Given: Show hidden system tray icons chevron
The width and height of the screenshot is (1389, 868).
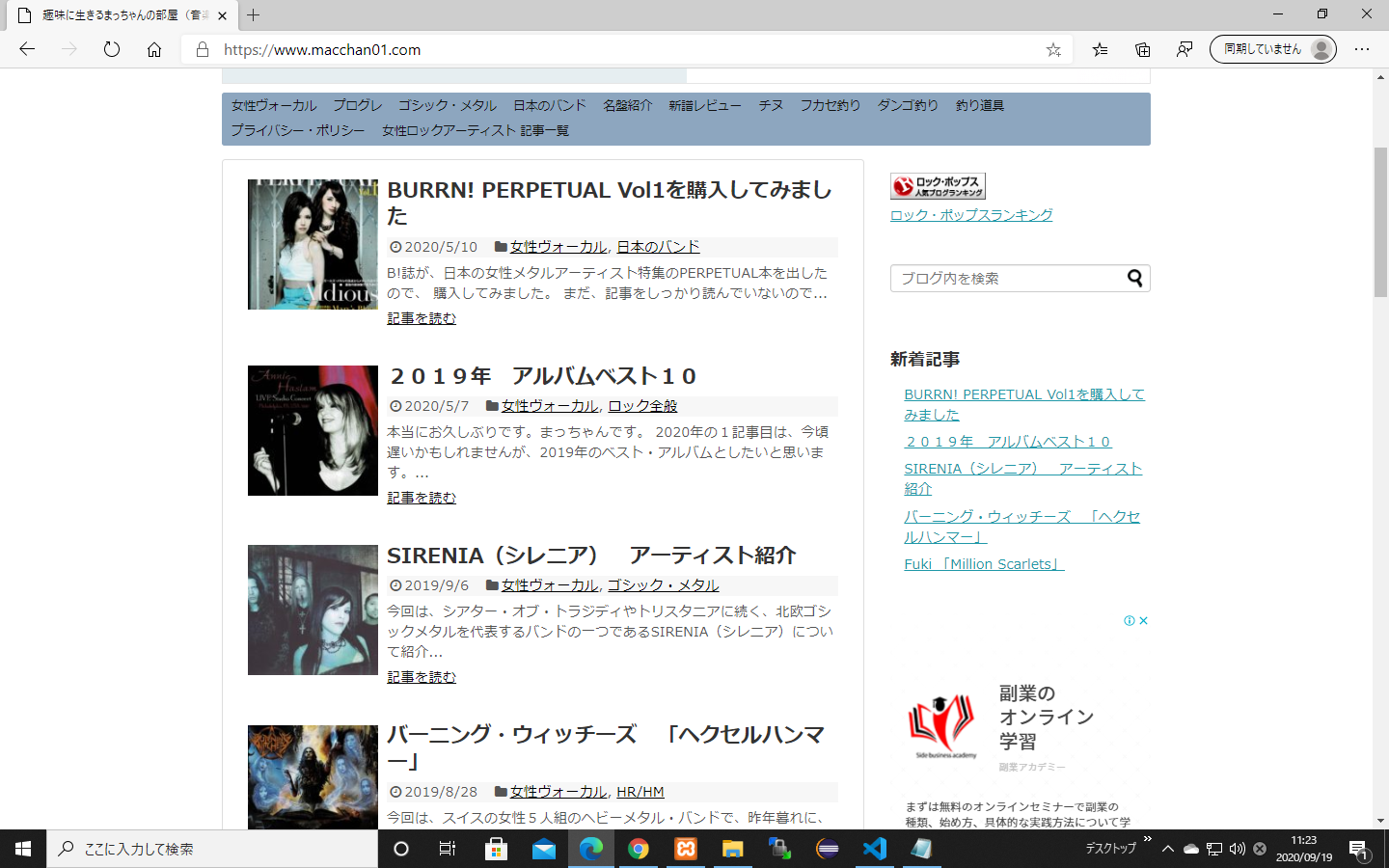Looking at the screenshot, I should coord(1167,849).
